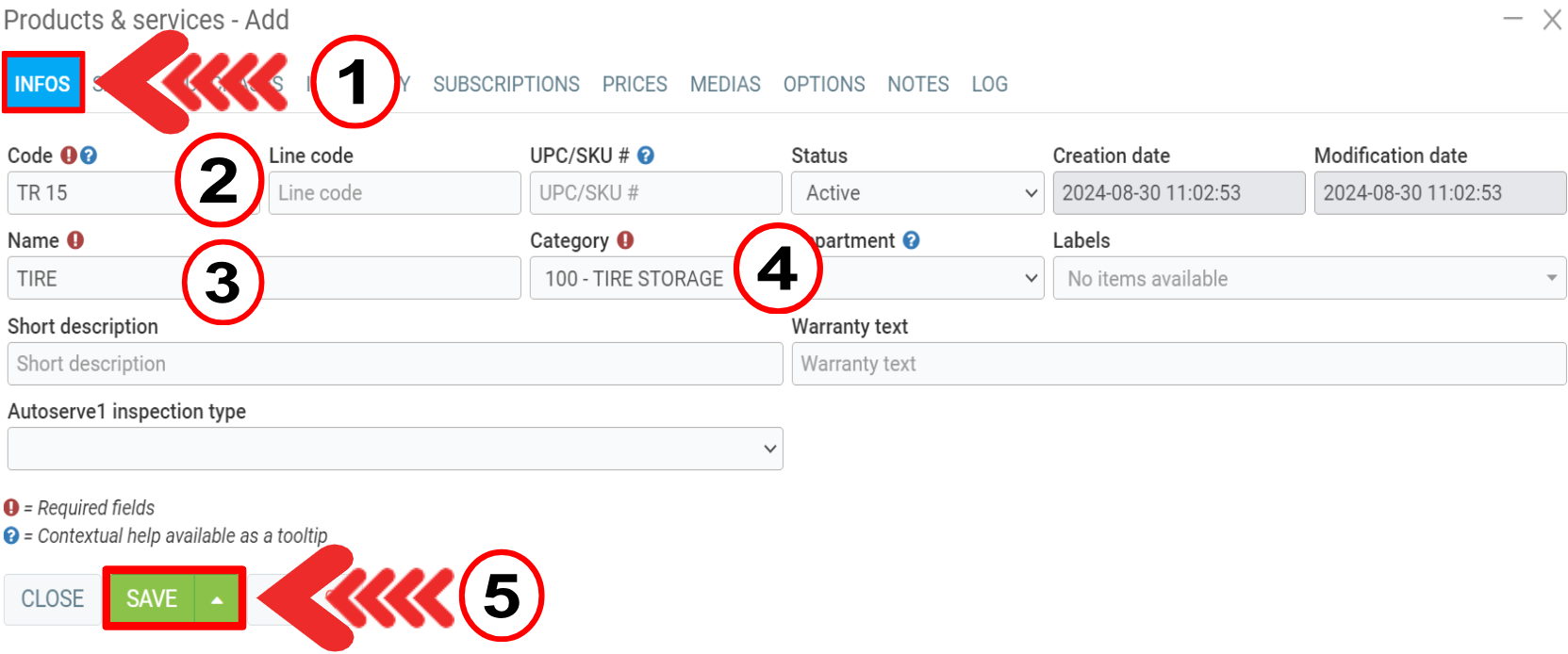
Task: Open the Autoserve1 inspection type dropdown
Action: 395,449
